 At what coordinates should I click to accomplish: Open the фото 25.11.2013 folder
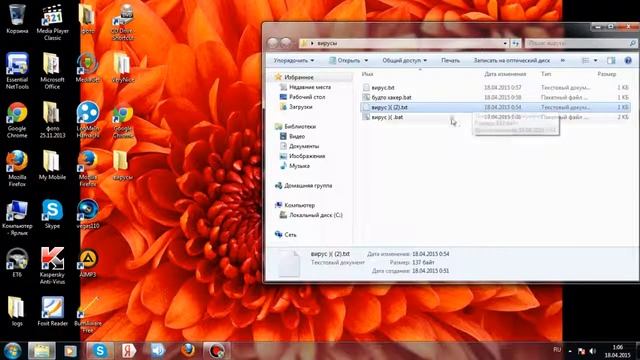click(x=52, y=120)
